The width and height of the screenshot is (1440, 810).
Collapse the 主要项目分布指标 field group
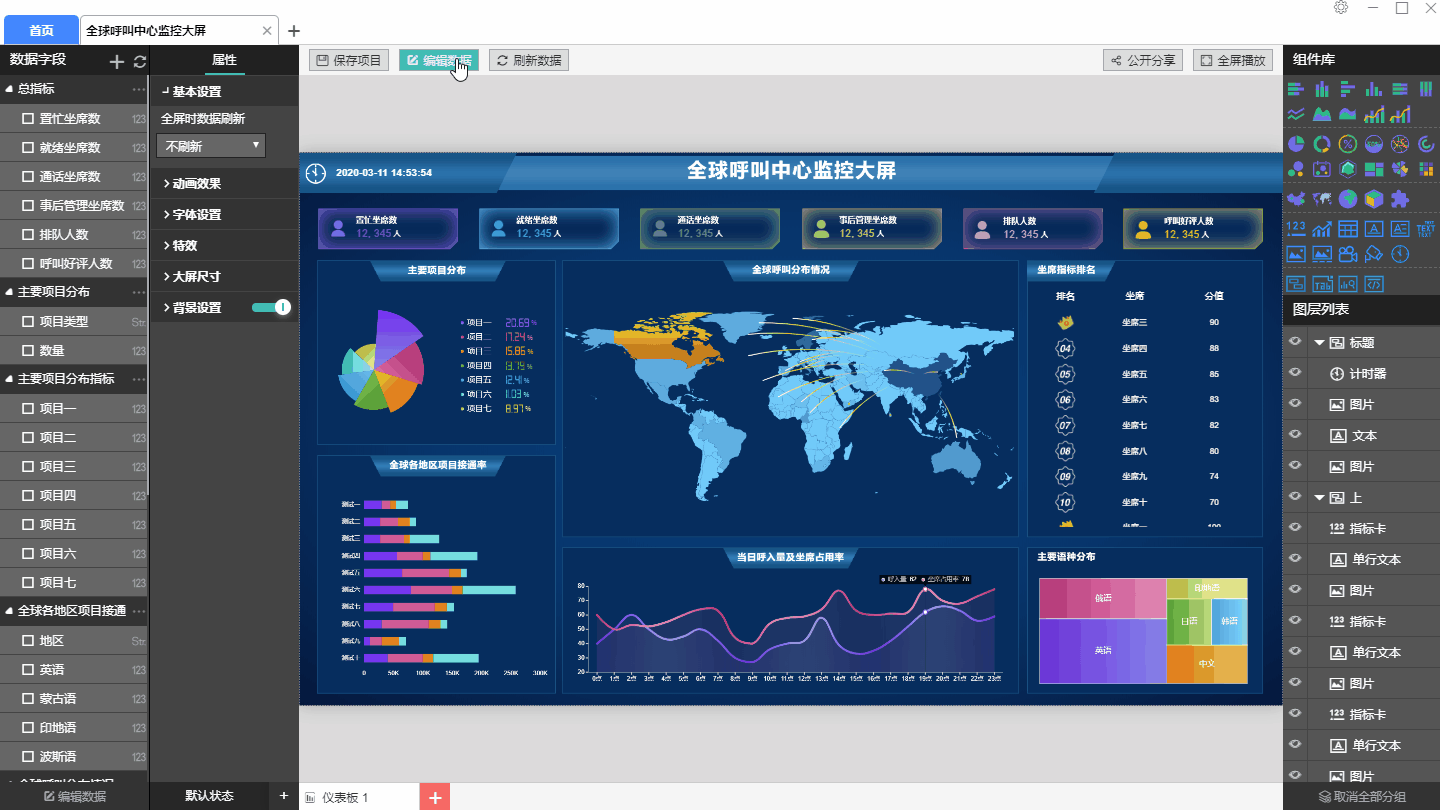click(x=9, y=379)
